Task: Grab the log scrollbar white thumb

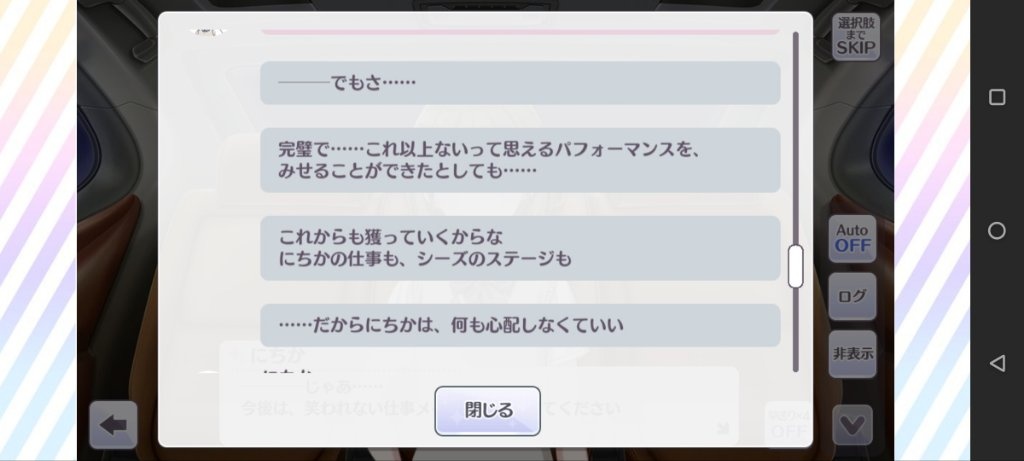Action: point(795,266)
